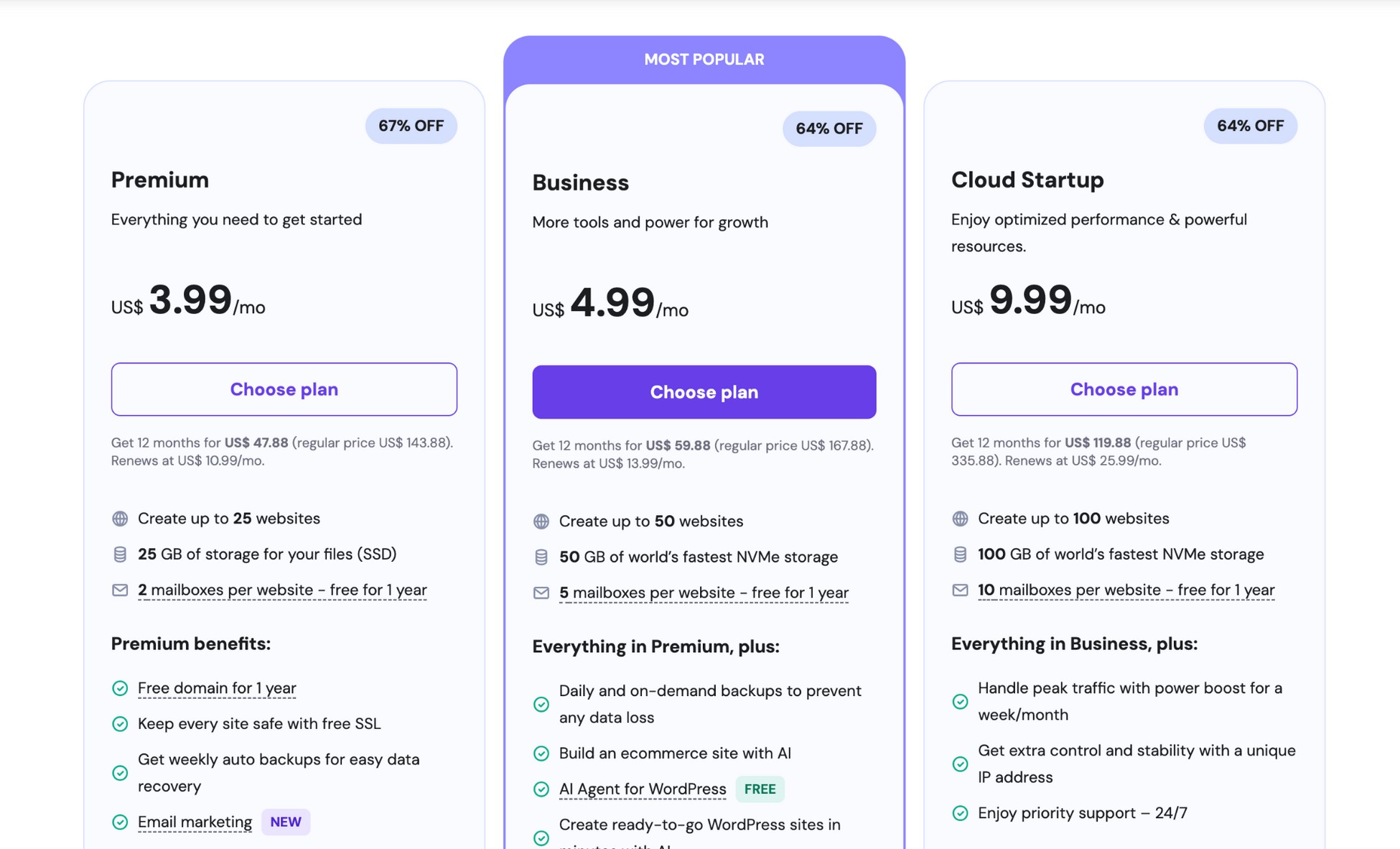Screen dimensions: 1400x849
Task: Click the 67% OFF badge on Premium
Action: click(x=411, y=125)
